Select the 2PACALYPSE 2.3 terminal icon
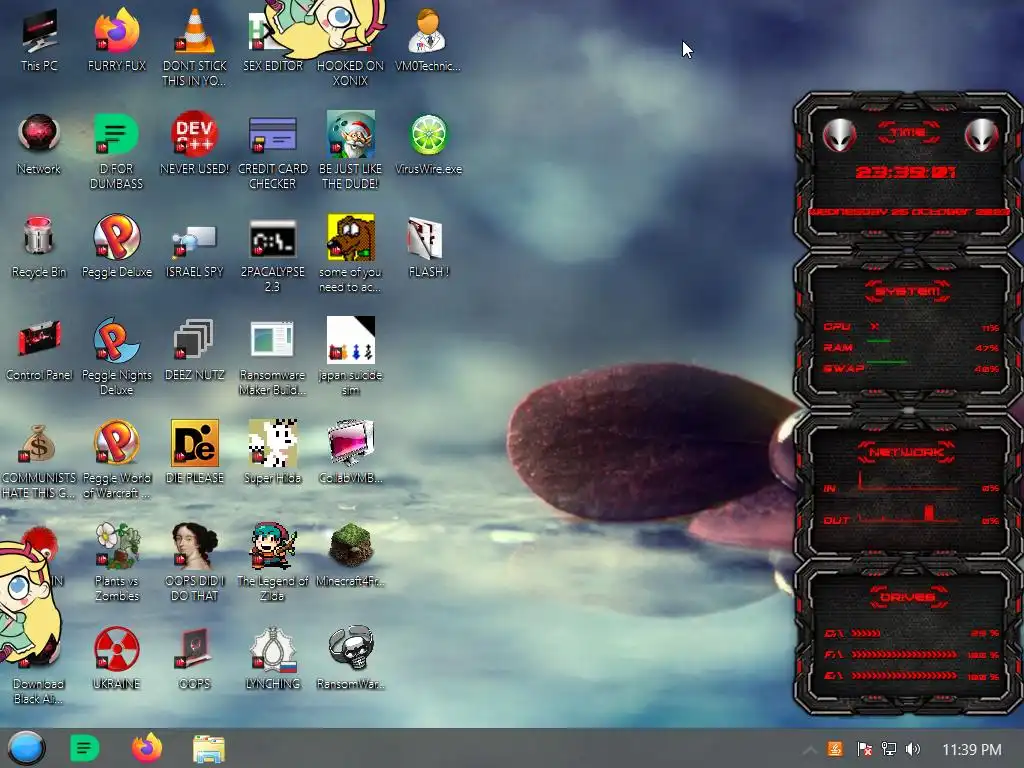Viewport: 1024px width, 768px height. 272,238
